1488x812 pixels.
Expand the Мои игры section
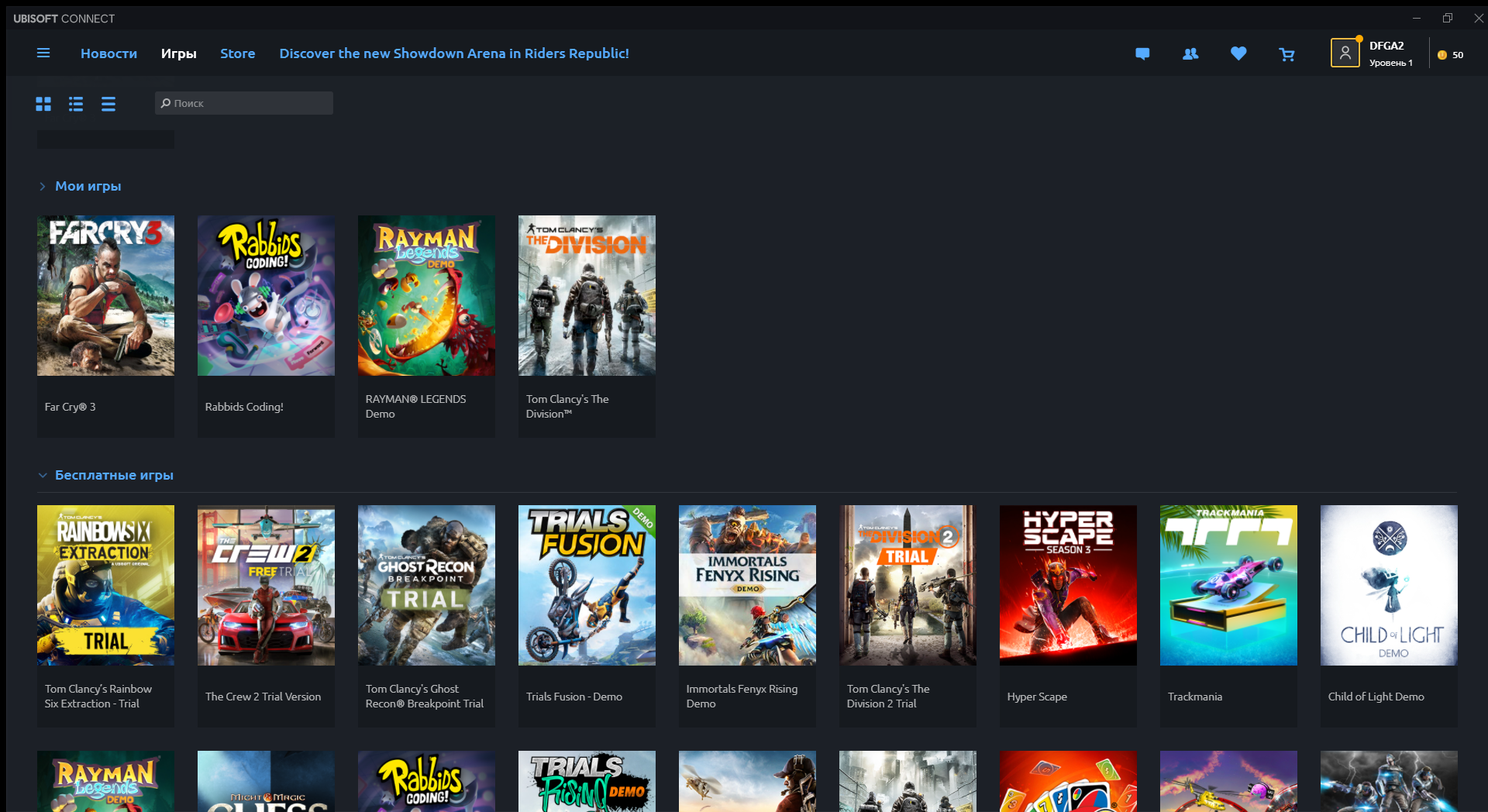43,186
